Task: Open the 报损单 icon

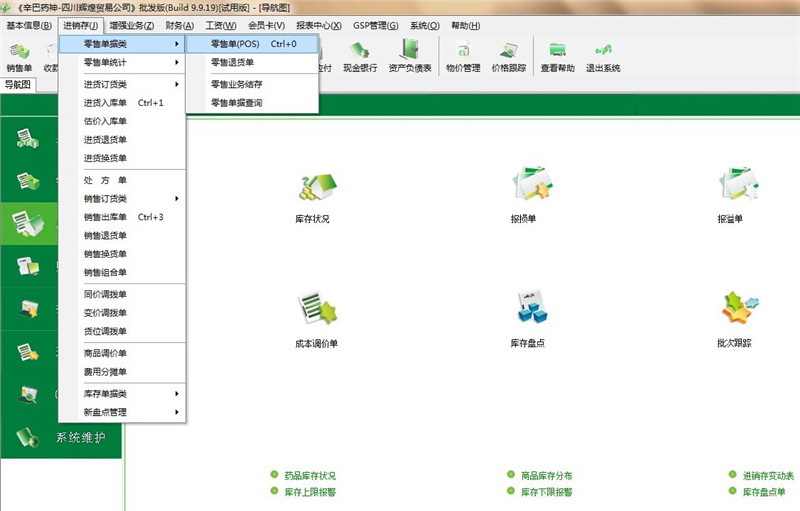Action: (533, 184)
